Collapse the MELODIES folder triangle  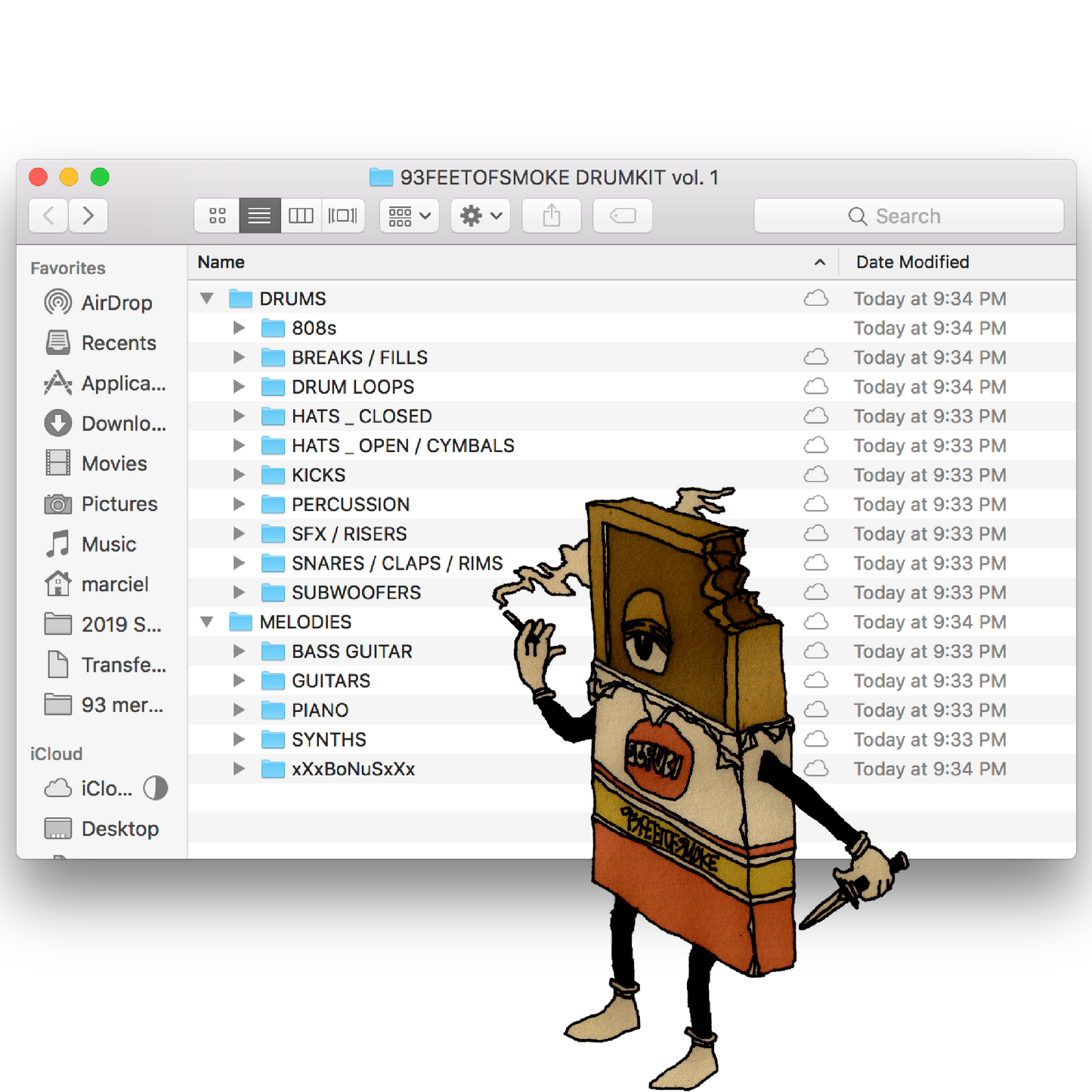[x=206, y=622]
